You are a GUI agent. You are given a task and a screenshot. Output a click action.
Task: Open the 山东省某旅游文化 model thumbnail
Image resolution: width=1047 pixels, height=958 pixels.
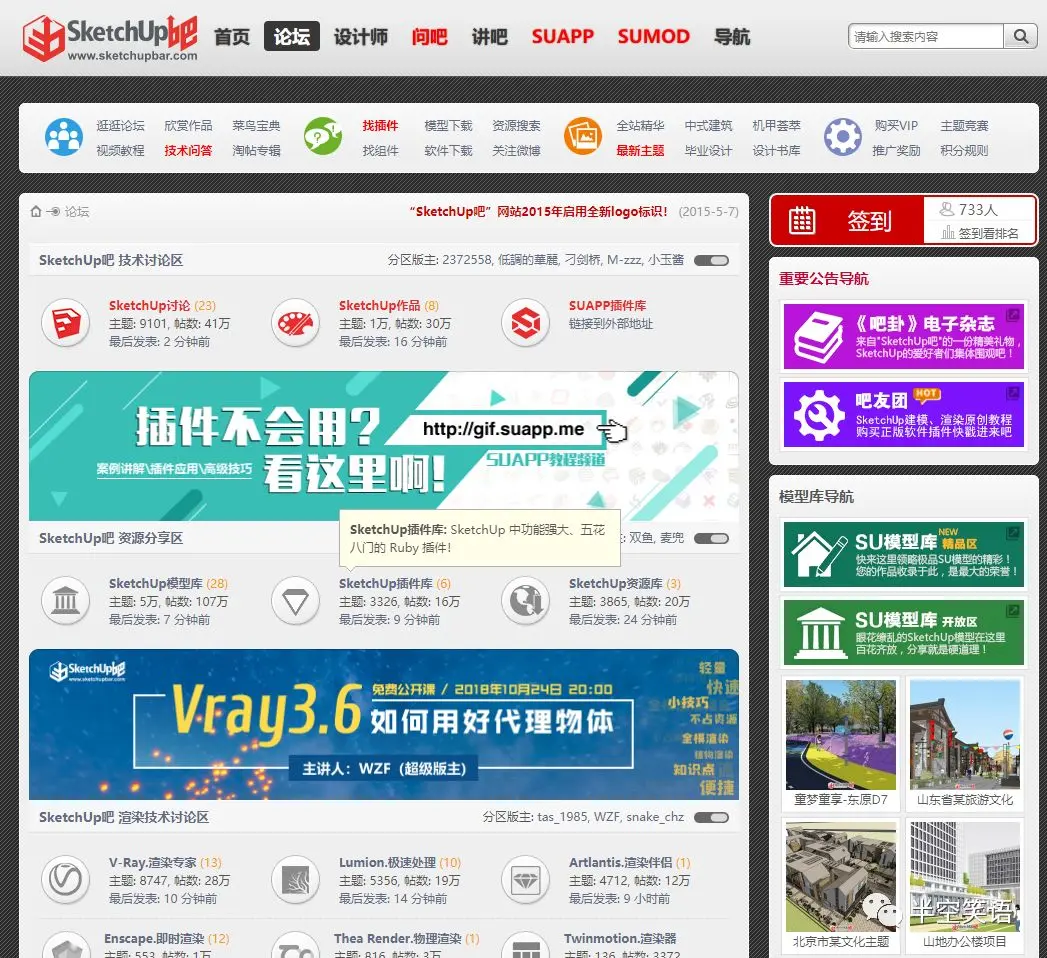point(964,735)
